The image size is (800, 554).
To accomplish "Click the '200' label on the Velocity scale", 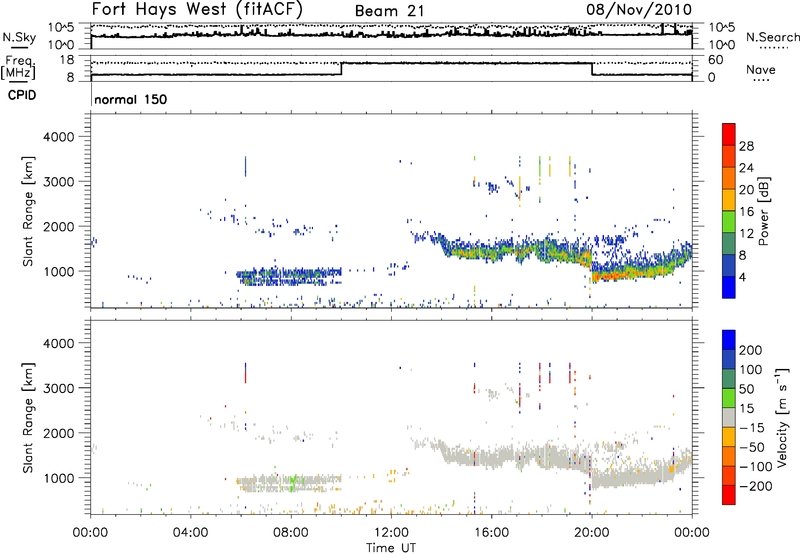I will pyautogui.click(x=750, y=350).
